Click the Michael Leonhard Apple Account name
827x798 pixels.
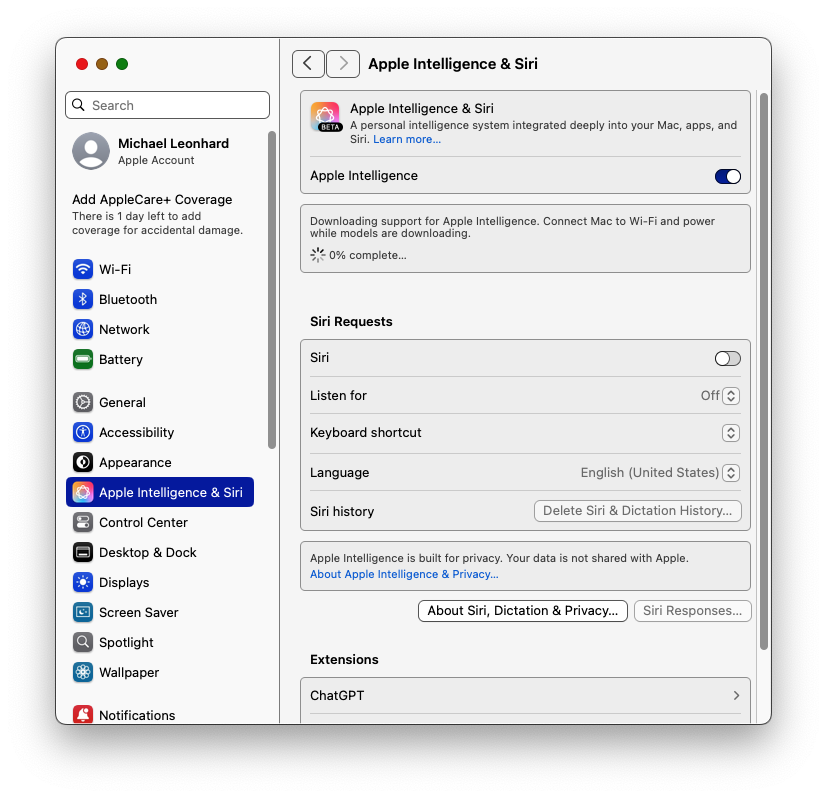tap(173, 143)
